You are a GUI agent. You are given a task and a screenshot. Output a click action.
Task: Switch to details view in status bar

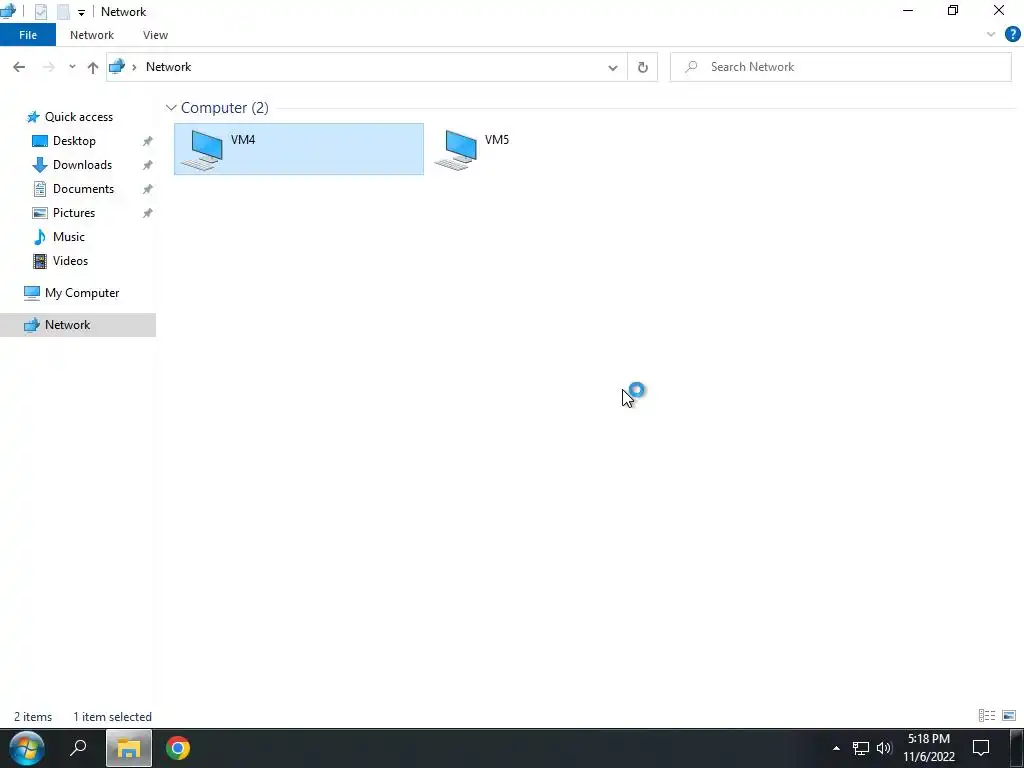click(x=987, y=716)
